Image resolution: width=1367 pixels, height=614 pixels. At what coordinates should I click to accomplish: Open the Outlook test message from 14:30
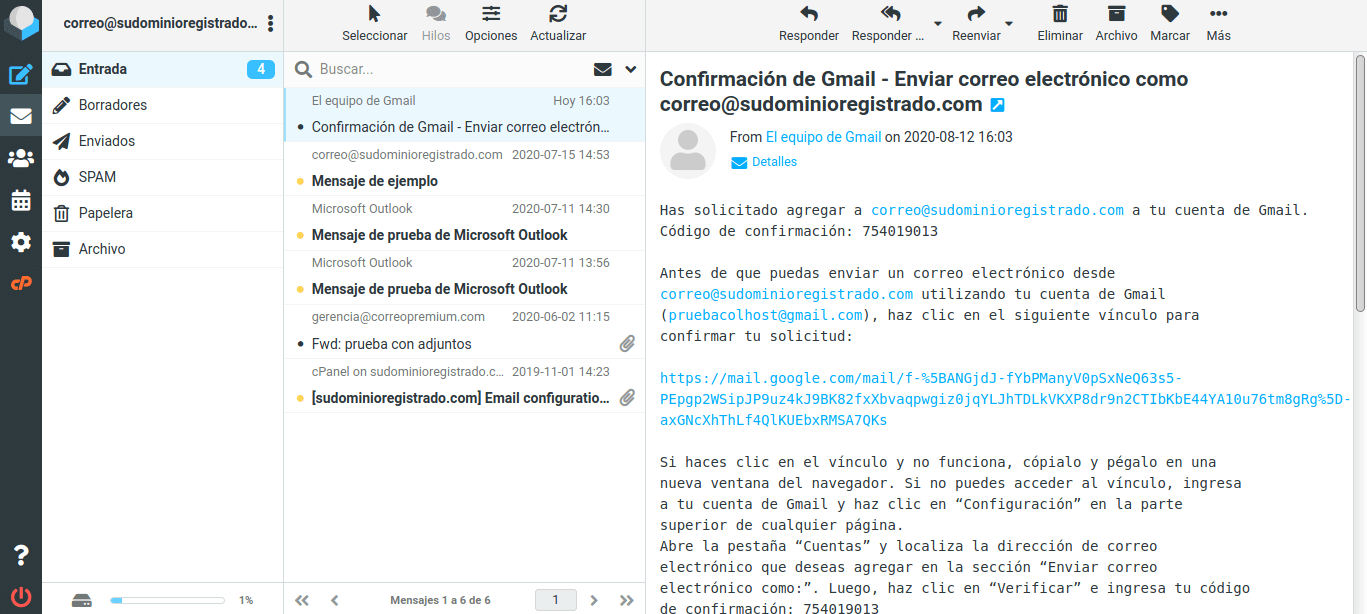point(464,222)
